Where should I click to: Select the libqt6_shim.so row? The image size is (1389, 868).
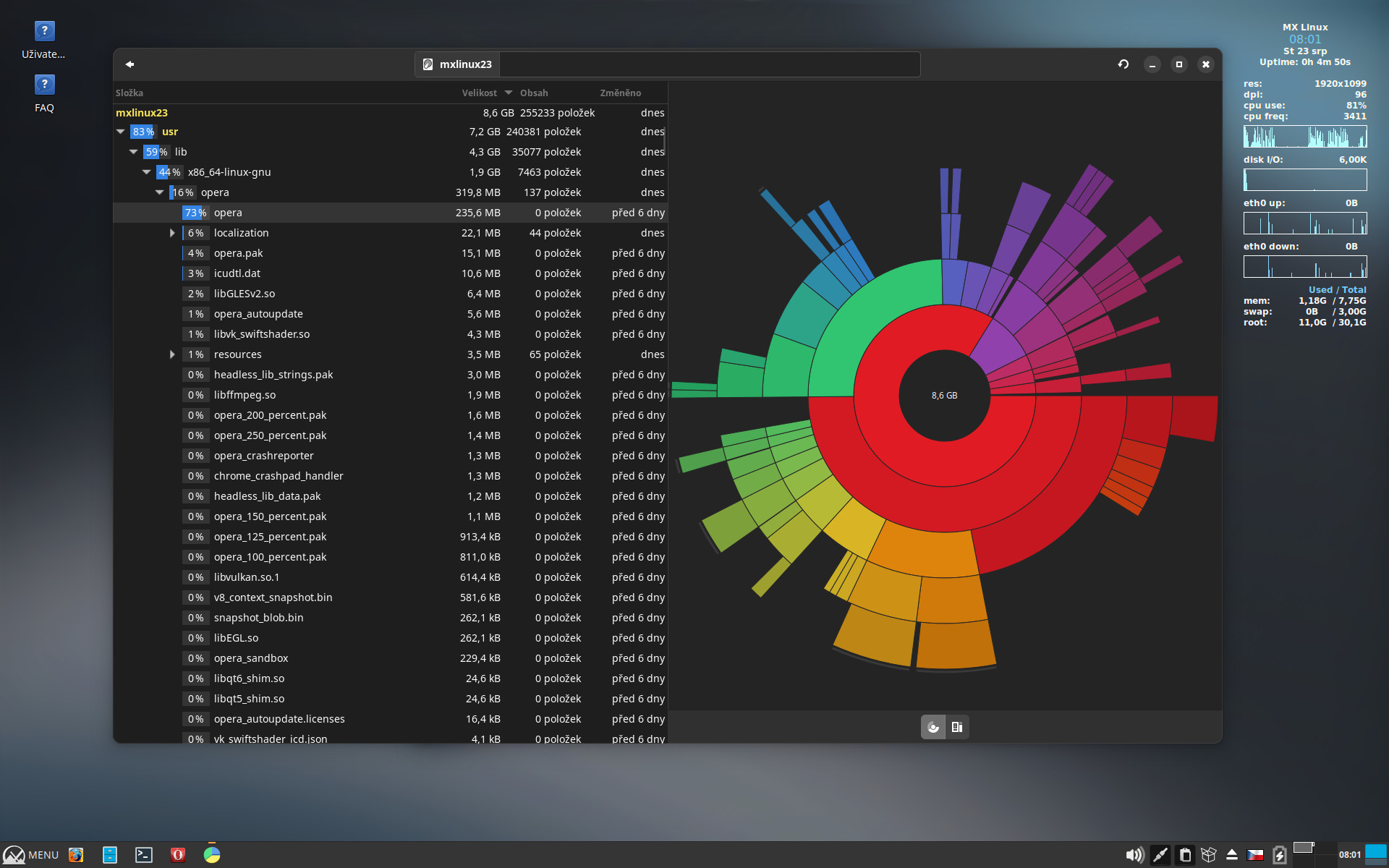click(390, 678)
